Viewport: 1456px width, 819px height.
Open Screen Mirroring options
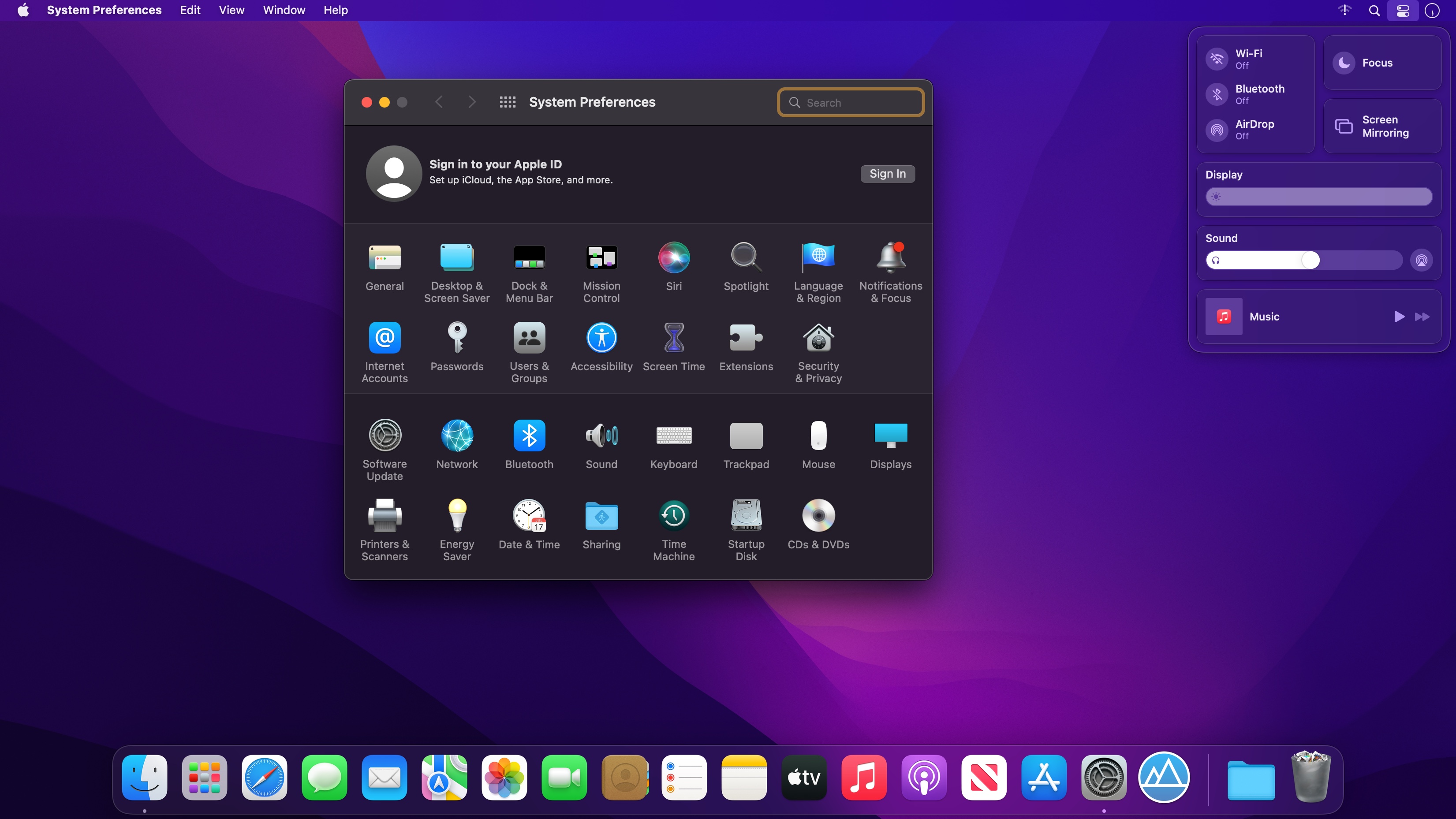[x=1382, y=126]
